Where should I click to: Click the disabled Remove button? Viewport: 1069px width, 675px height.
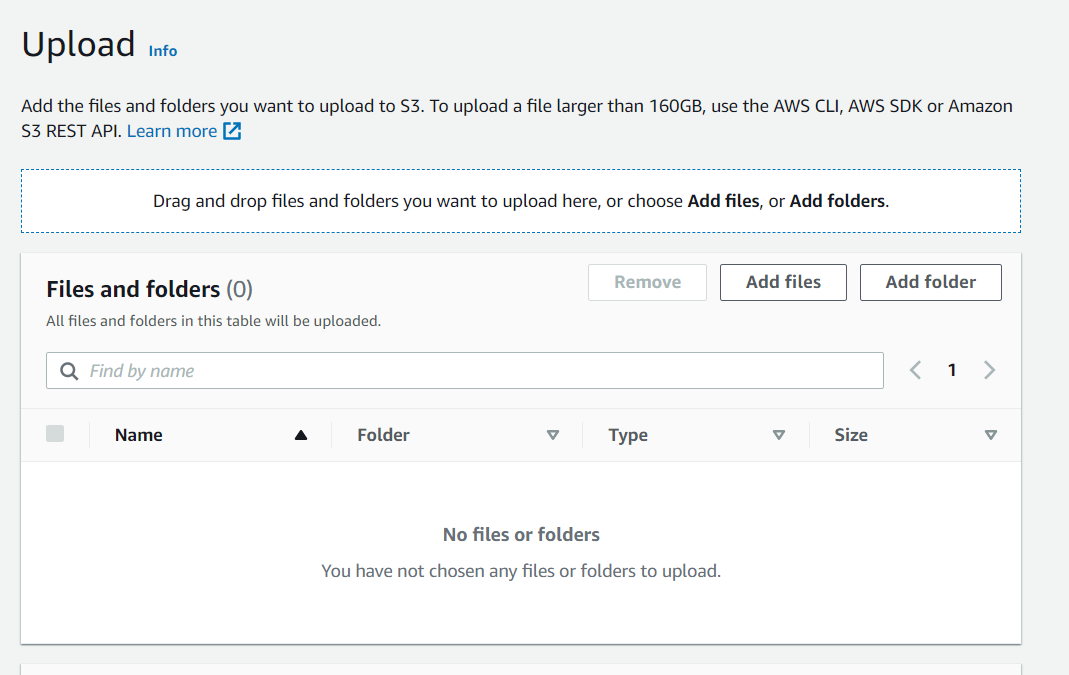pos(647,282)
